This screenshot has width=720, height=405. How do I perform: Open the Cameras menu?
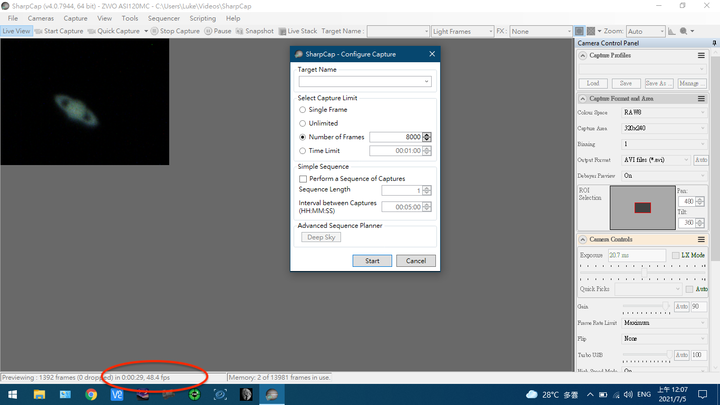41,18
